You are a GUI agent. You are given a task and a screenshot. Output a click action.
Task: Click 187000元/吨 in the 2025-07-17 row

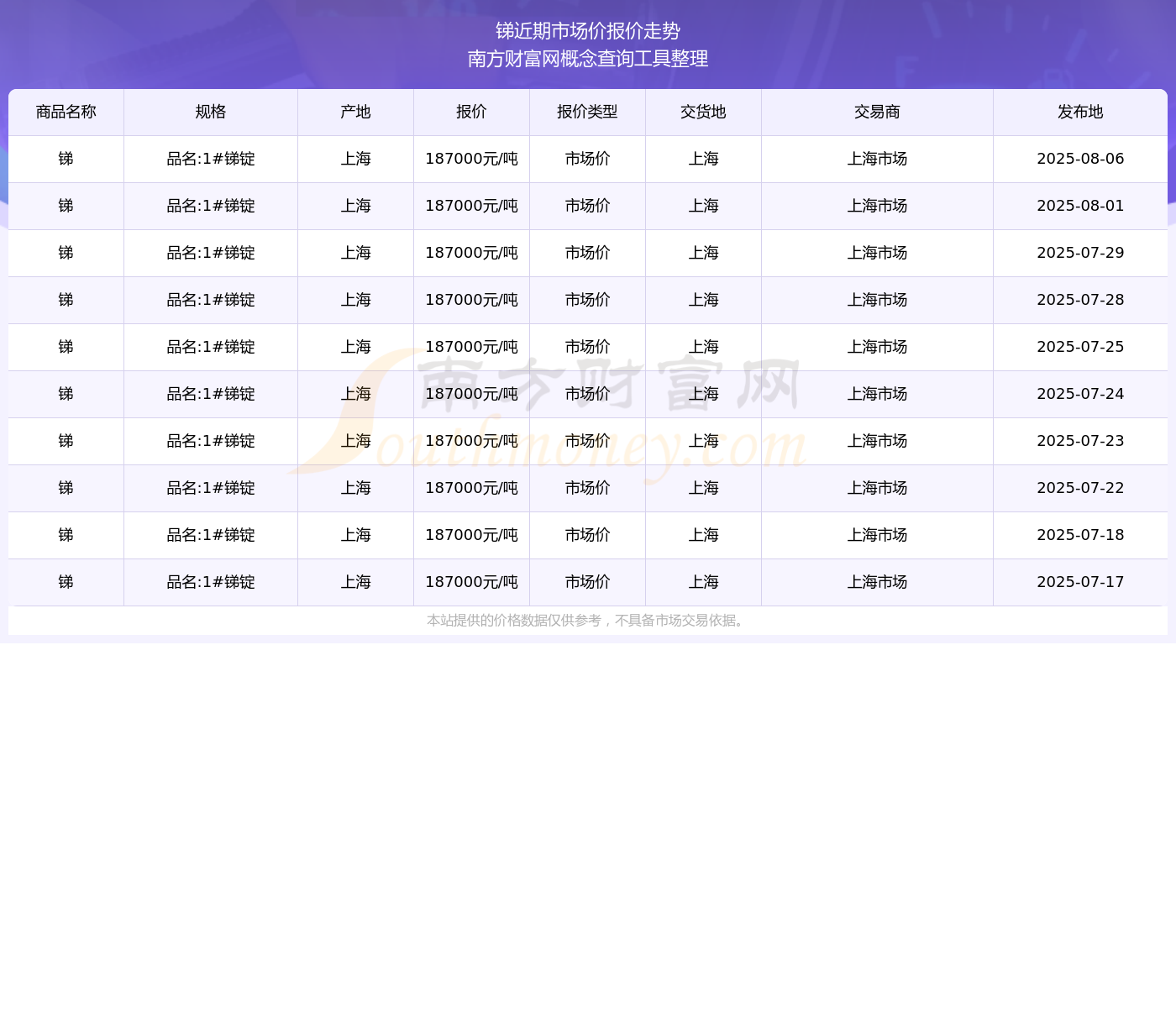(x=471, y=582)
